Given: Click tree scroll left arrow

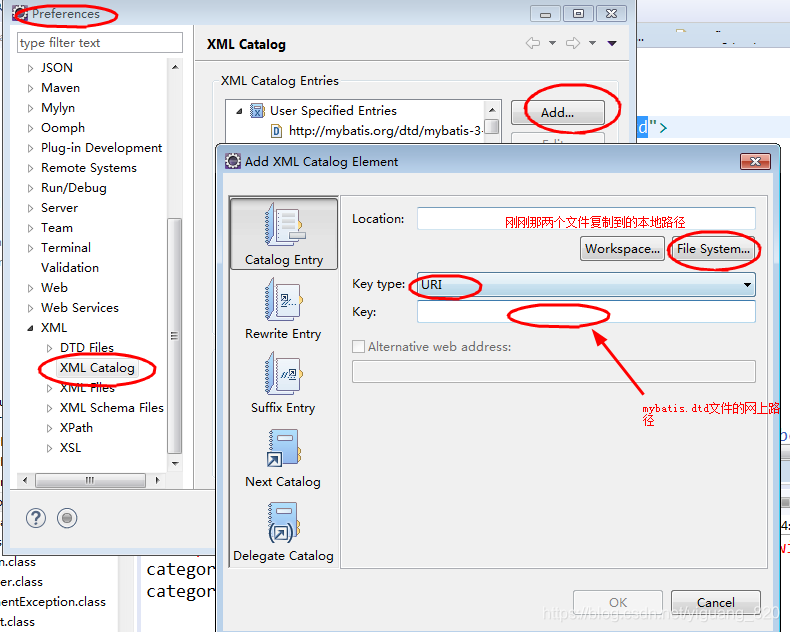Looking at the screenshot, I should (25, 480).
